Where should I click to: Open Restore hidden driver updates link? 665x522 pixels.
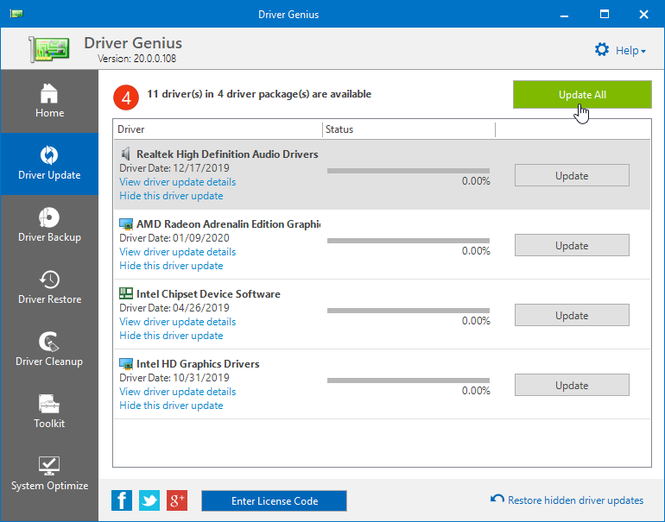point(576,500)
